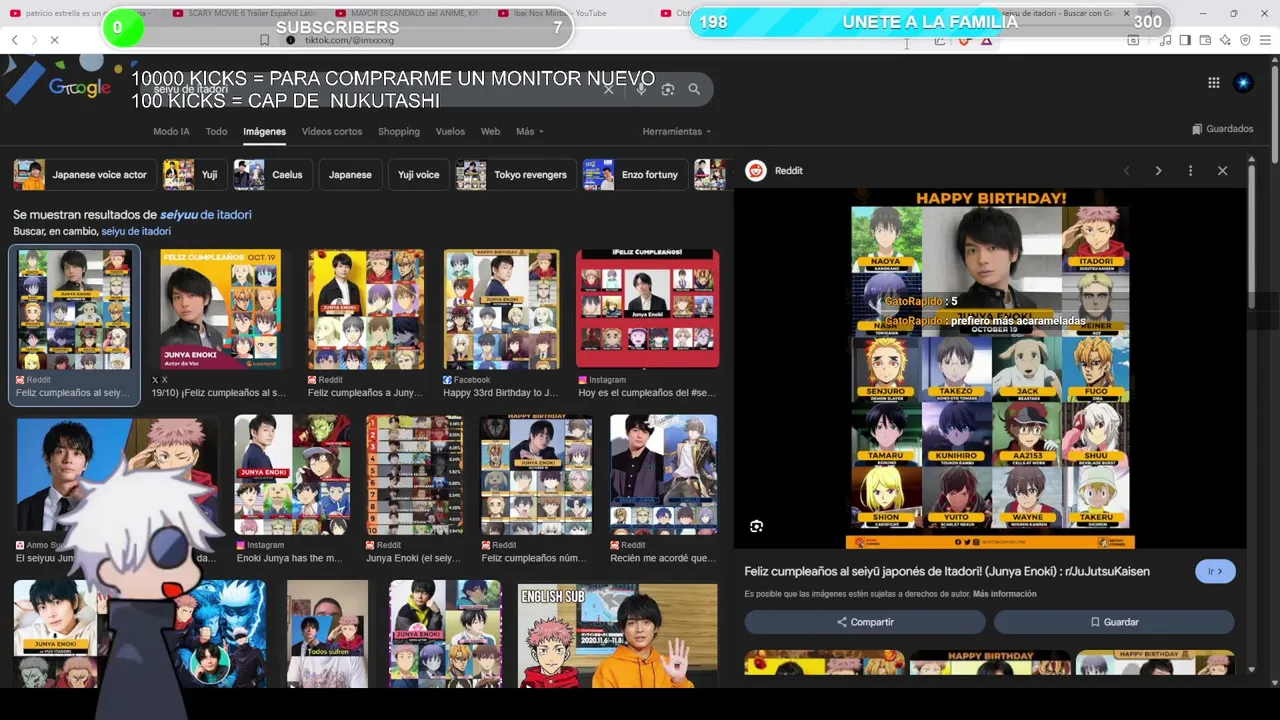Open the Brave VPN shield icon

(1245, 40)
